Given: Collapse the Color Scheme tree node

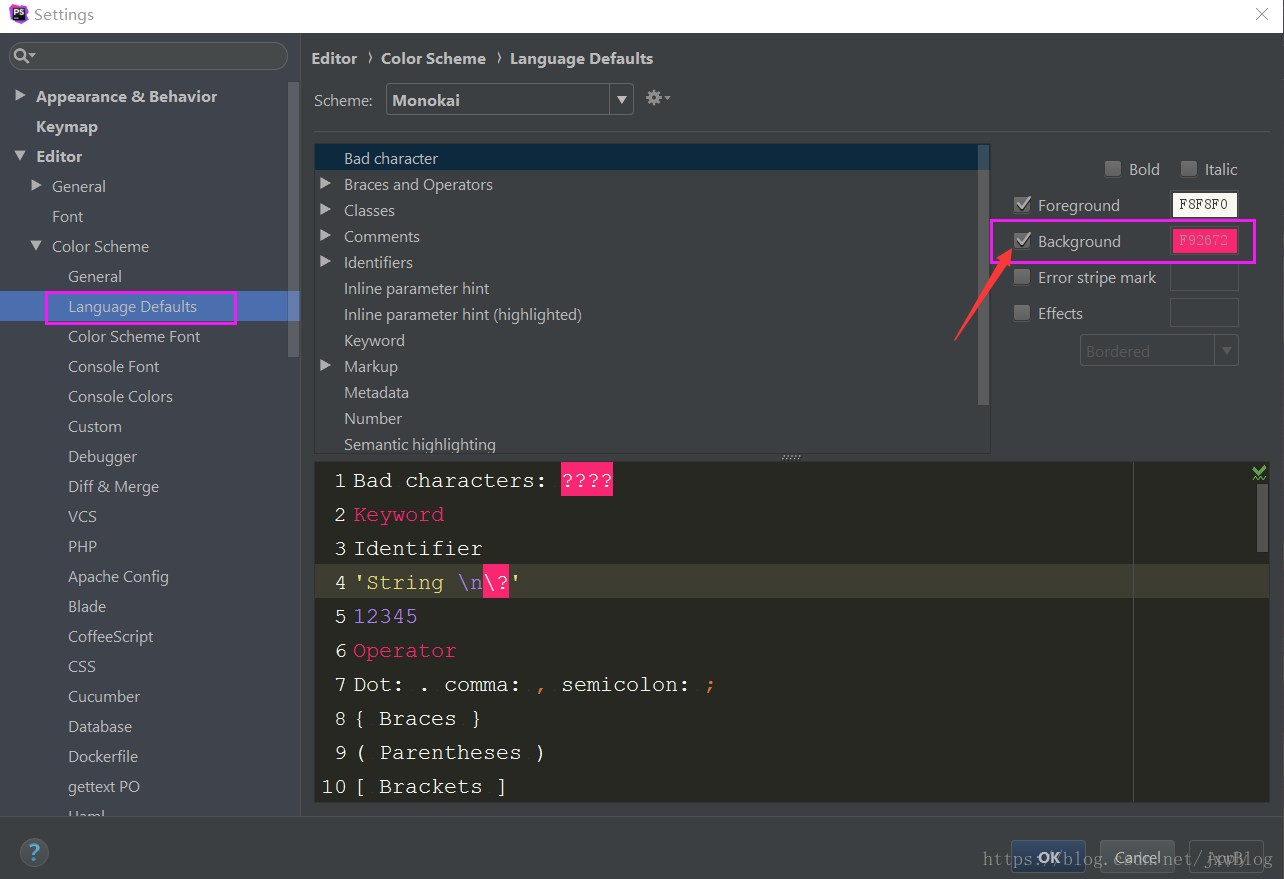Looking at the screenshot, I should (x=37, y=246).
